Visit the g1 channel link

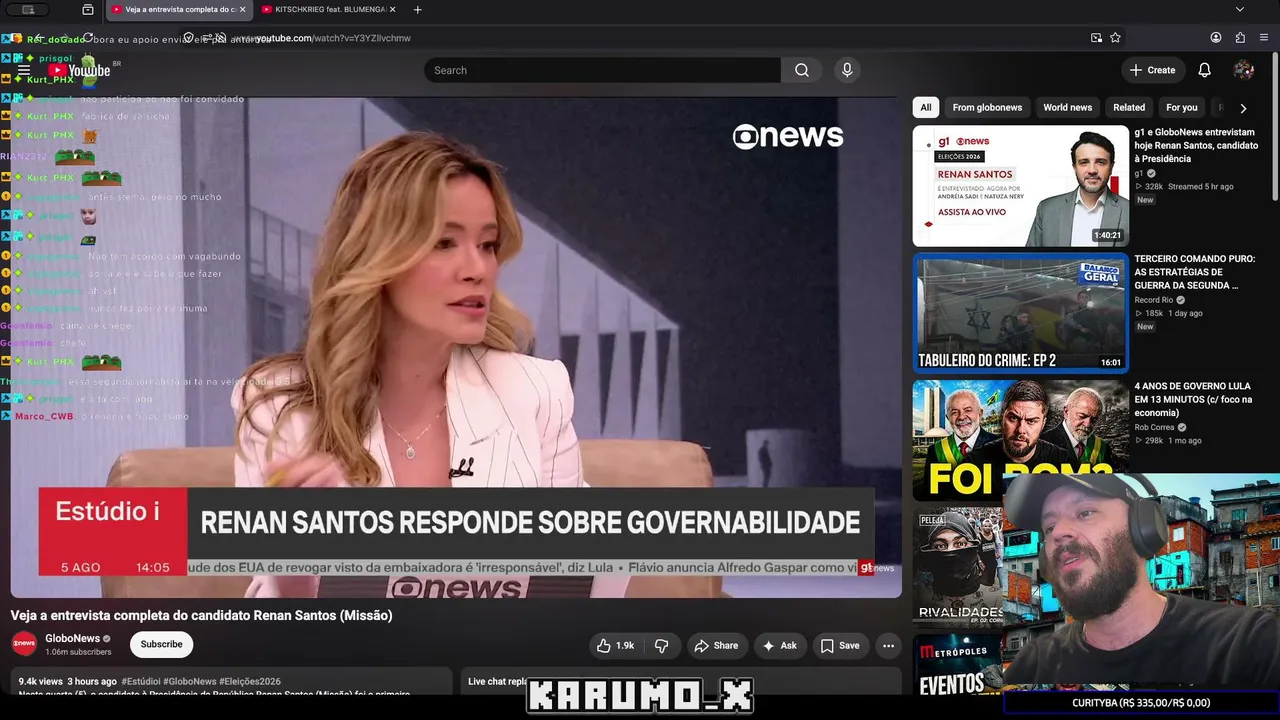(x=1138, y=173)
